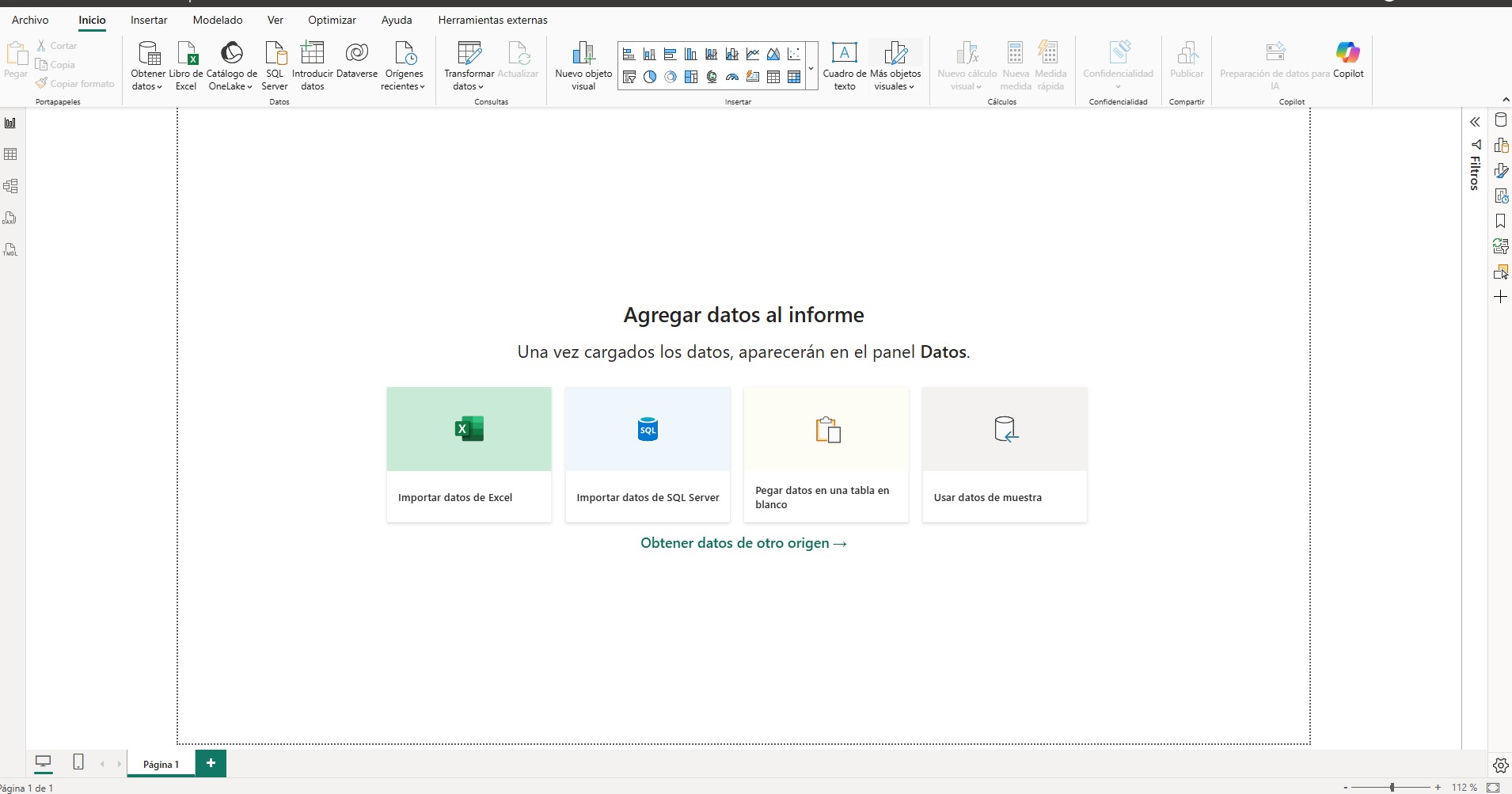The image size is (1512, 794).
Task: Open the Herramientas externas tab
Action: pos(492,20)
